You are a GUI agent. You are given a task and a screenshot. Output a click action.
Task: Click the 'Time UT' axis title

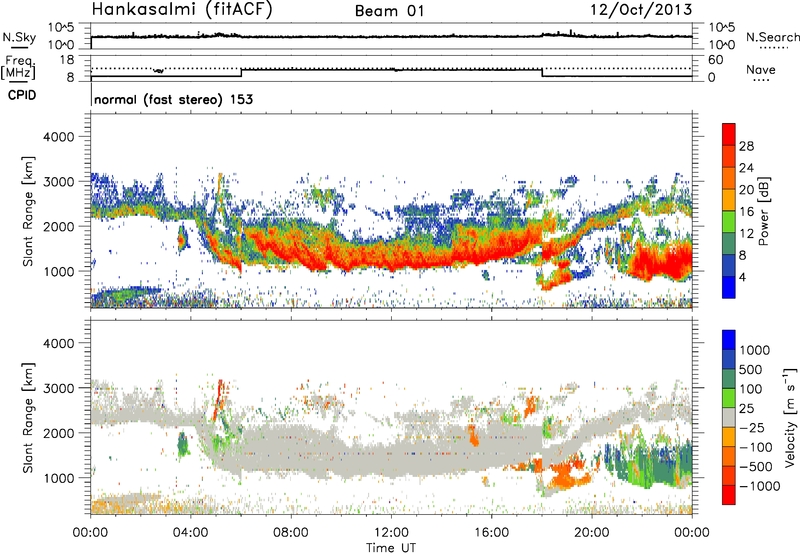pyautogui.click(x=391, y=547)
